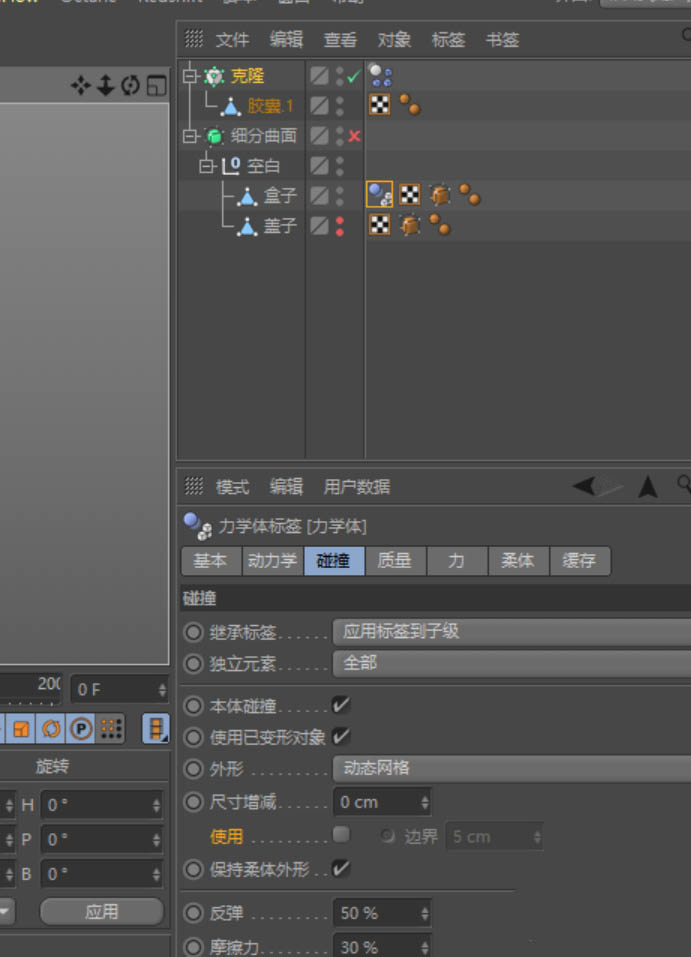The width and height of the screenshot is (691, 957).
Task: Open the 外形 dropdown showing 动态网格
Action: (512, 768)
